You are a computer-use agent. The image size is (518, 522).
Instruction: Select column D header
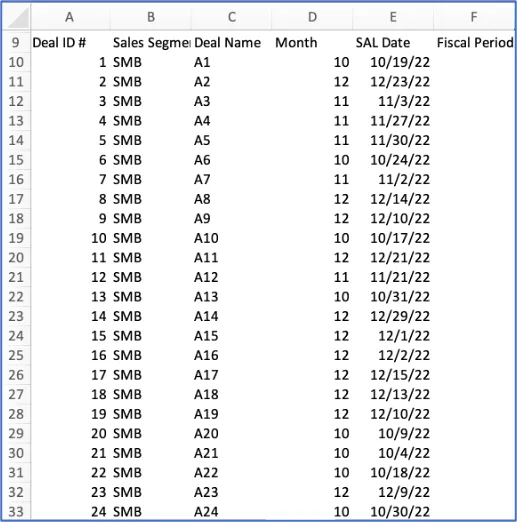click(x=312, y=17)
